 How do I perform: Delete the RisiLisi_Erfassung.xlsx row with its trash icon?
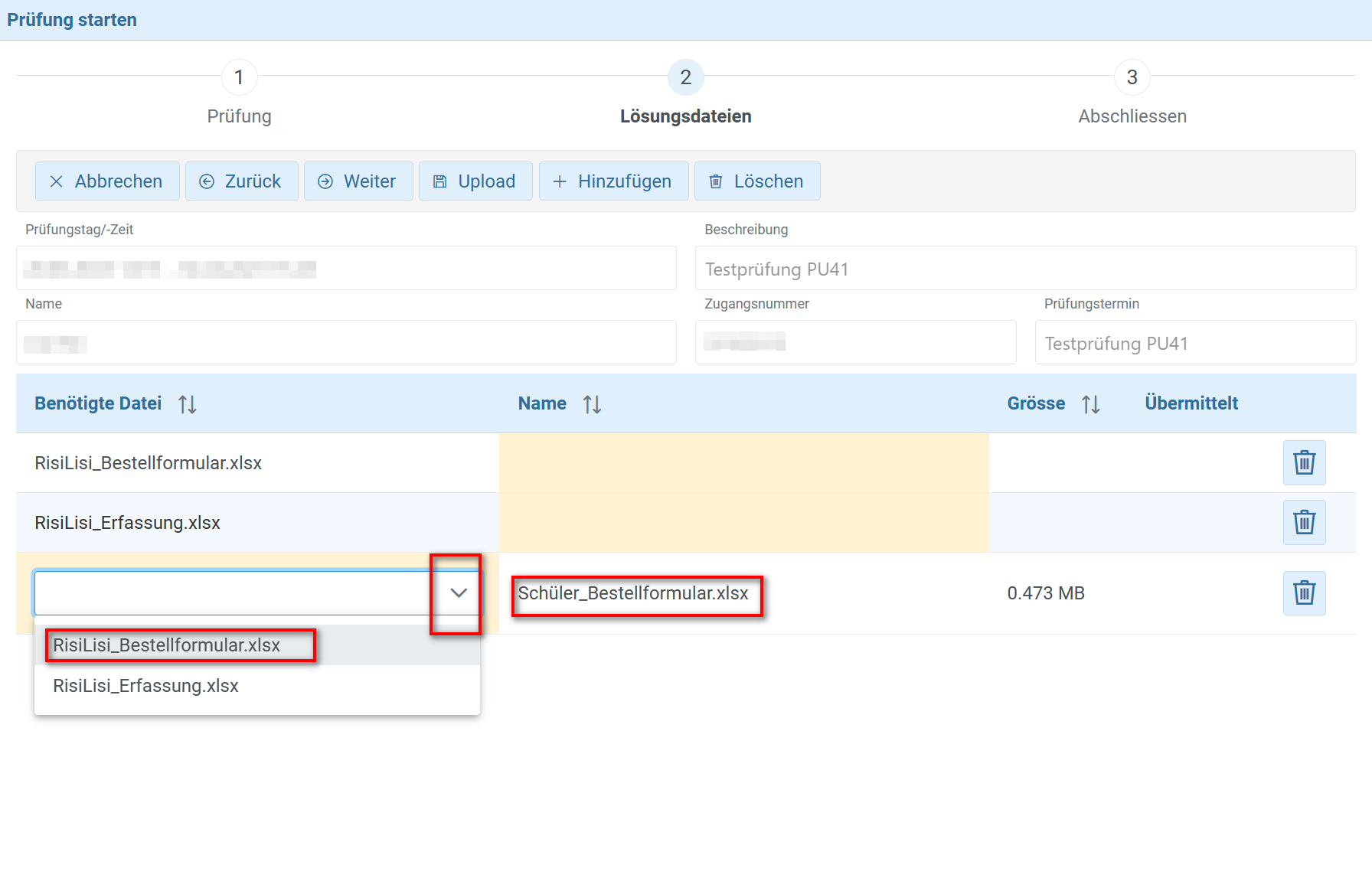[1304, 523]
